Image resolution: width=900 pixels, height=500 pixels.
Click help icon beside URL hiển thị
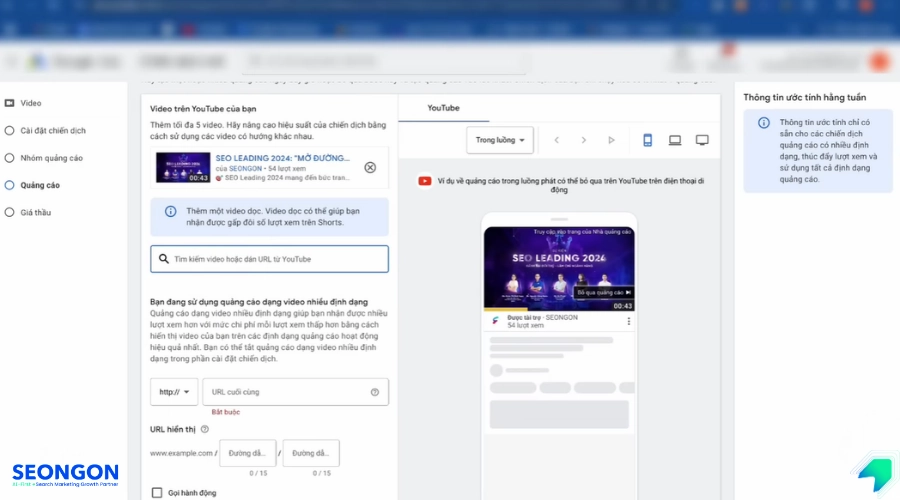click(x=205, y=429)
